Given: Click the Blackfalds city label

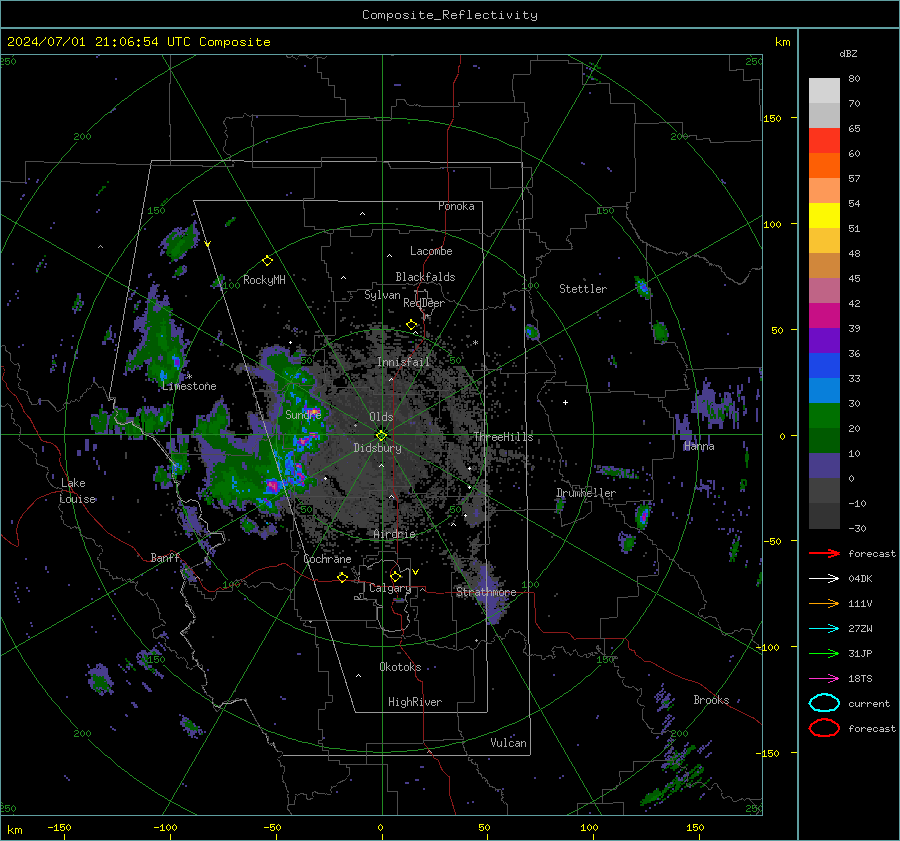Looking at the screenshot, I should coord(425,277).
